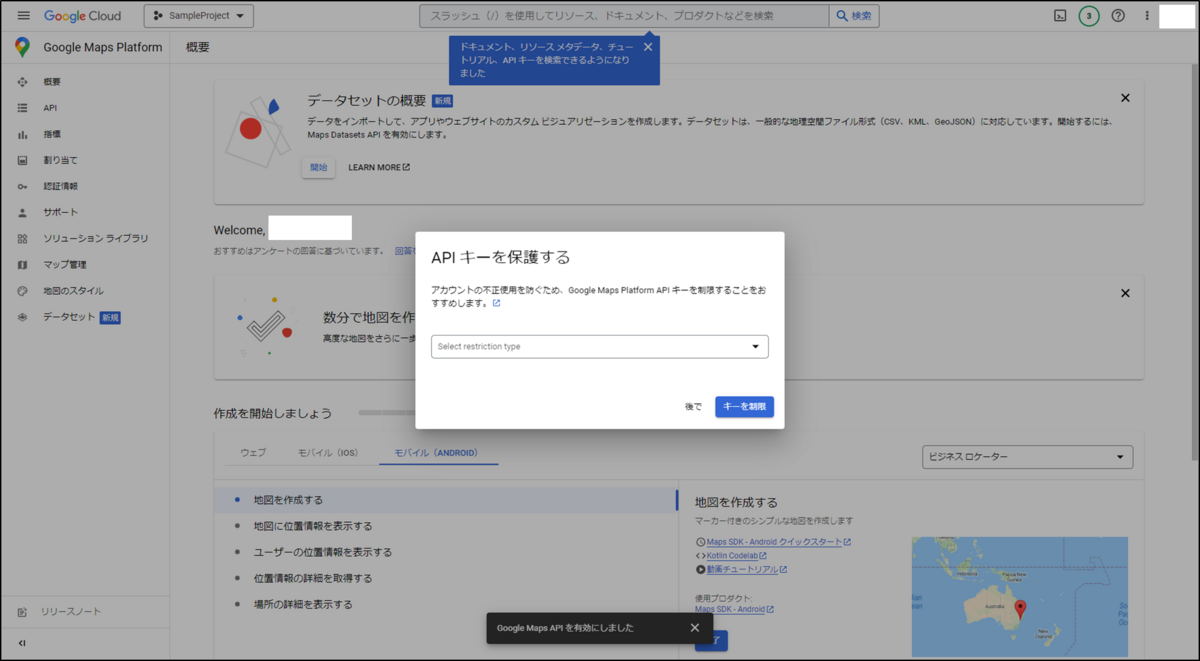Open the Kotlin Codelab link
The height and width of the screenshot is (661, 1200).
(736, 556)
